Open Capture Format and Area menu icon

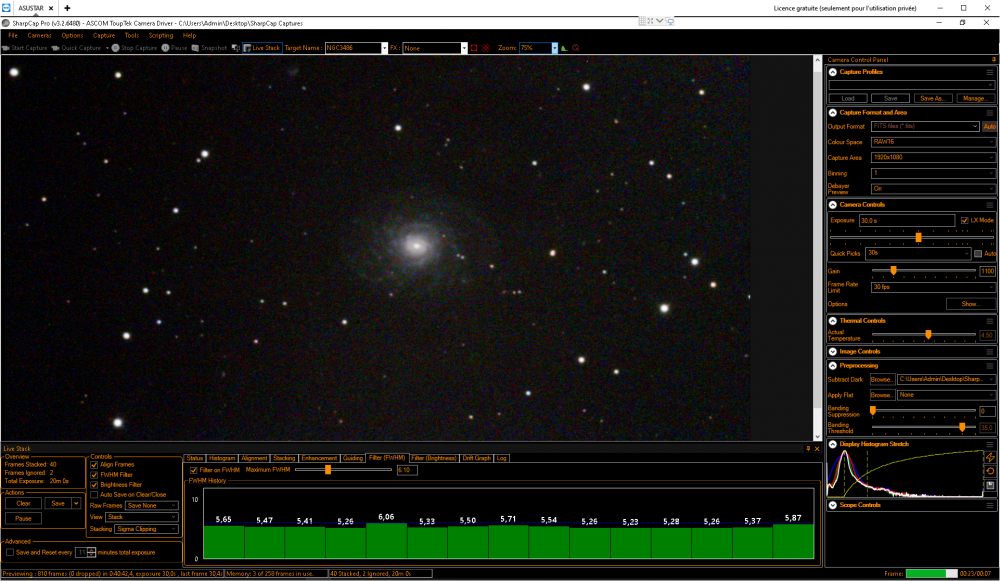(990, 113)
